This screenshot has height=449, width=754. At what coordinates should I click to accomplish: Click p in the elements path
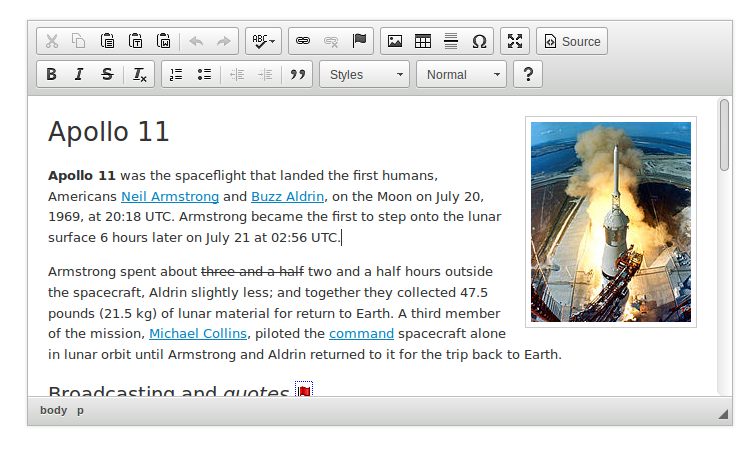[80, 411]
